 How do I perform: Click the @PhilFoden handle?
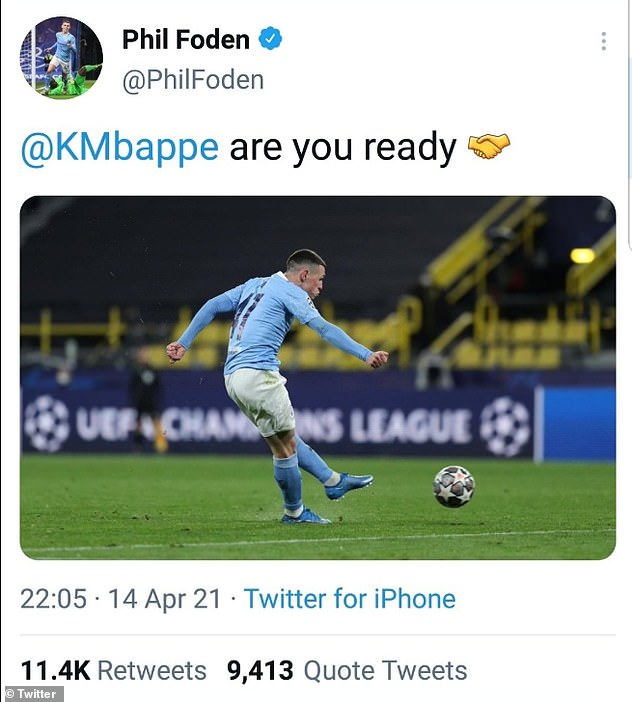pyautogui.click(x=193, y=80)
